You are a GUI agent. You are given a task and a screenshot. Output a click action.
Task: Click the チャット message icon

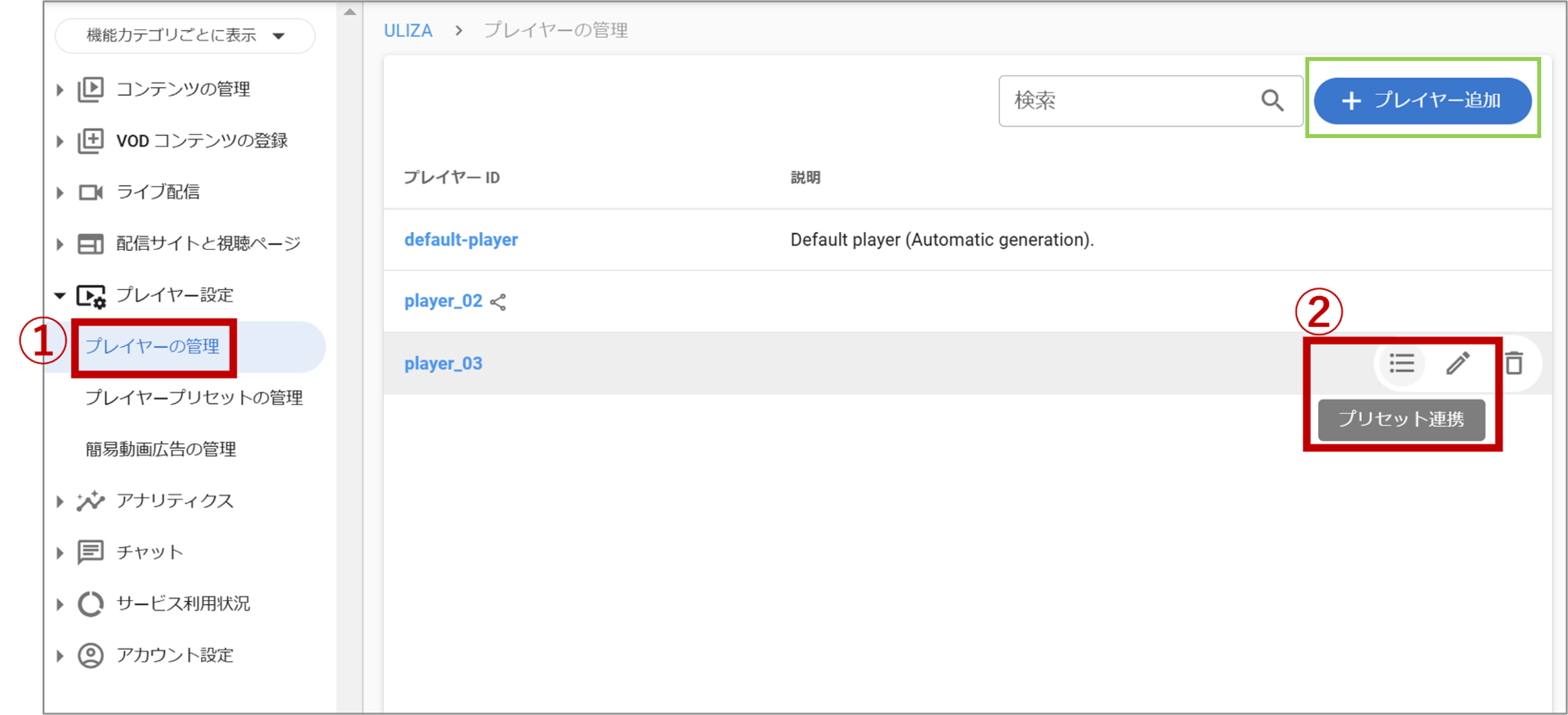tap(91, 553)
